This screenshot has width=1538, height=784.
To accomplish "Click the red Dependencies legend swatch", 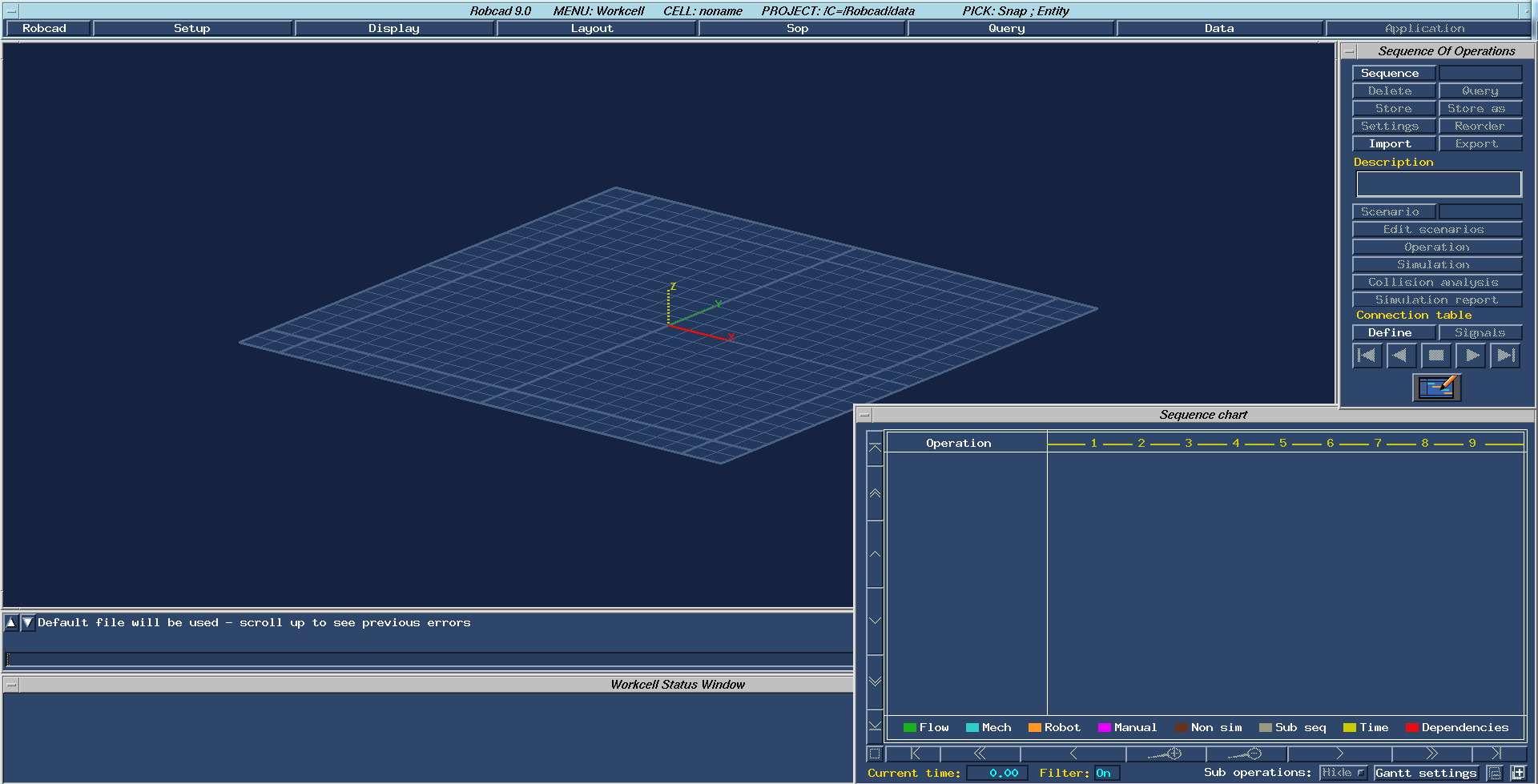I will point(1412,728).
